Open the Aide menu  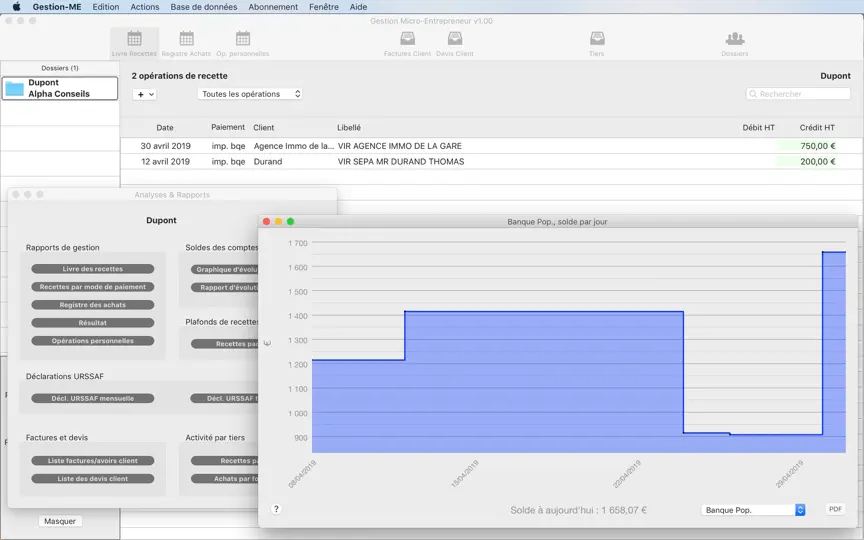click(358, 7)
